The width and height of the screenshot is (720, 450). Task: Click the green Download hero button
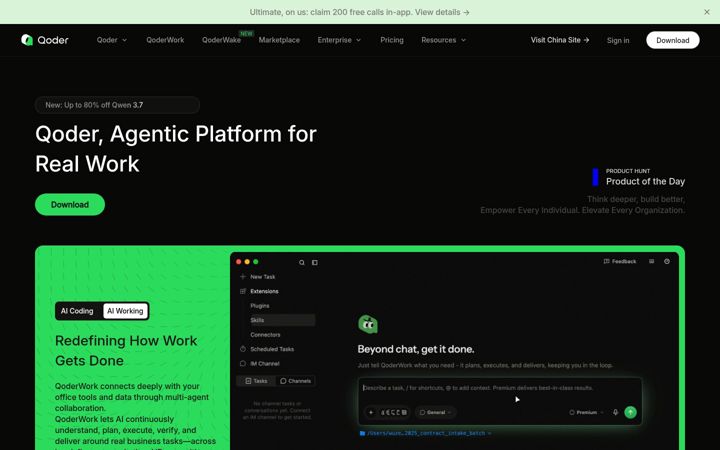tap(70, 204)
